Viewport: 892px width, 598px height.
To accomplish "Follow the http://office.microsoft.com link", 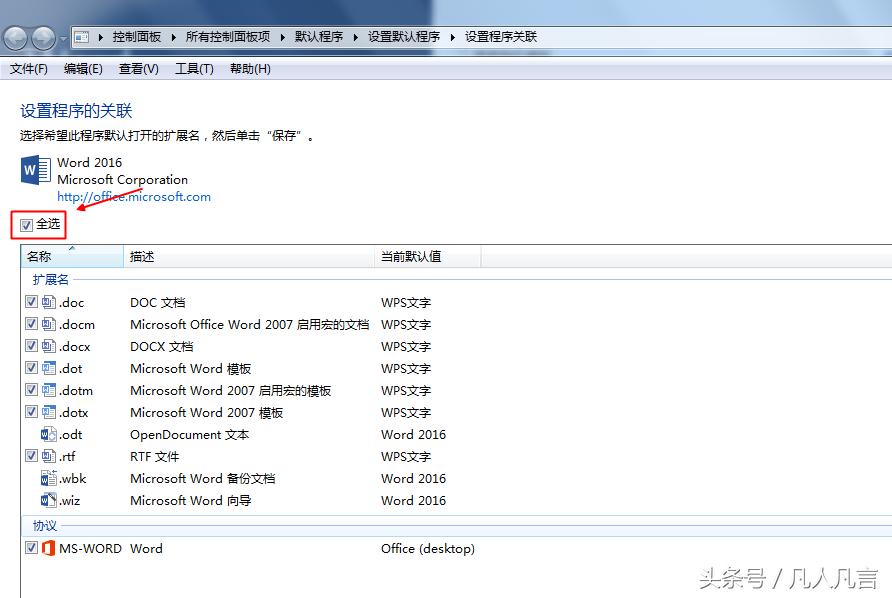I will (x=134, y=196).
